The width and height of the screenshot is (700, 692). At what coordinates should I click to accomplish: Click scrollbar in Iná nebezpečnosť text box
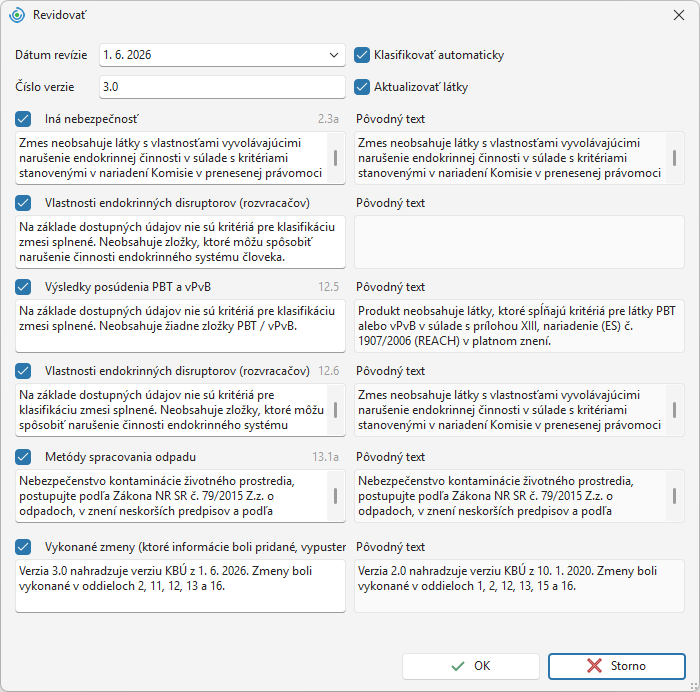pos(335,158)
